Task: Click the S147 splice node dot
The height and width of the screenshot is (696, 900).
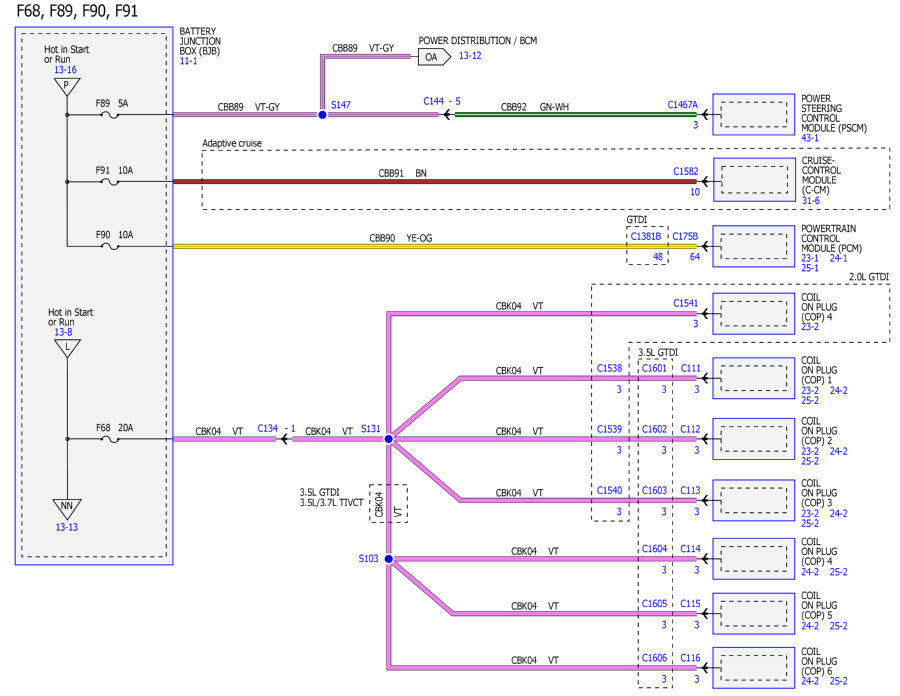Action: point(323,115)
